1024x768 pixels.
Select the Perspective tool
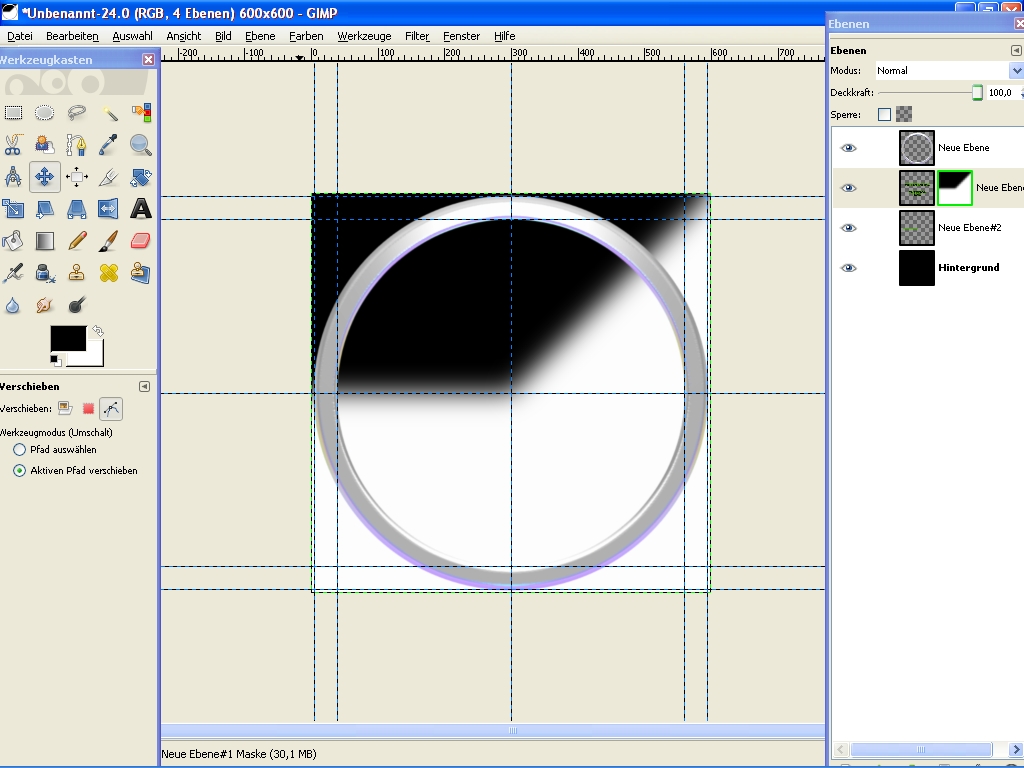76,209
